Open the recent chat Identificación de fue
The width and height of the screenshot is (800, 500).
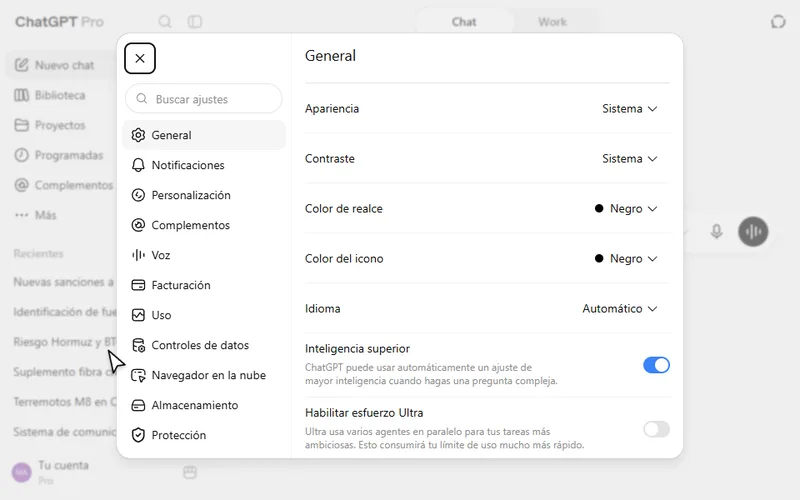63,312
